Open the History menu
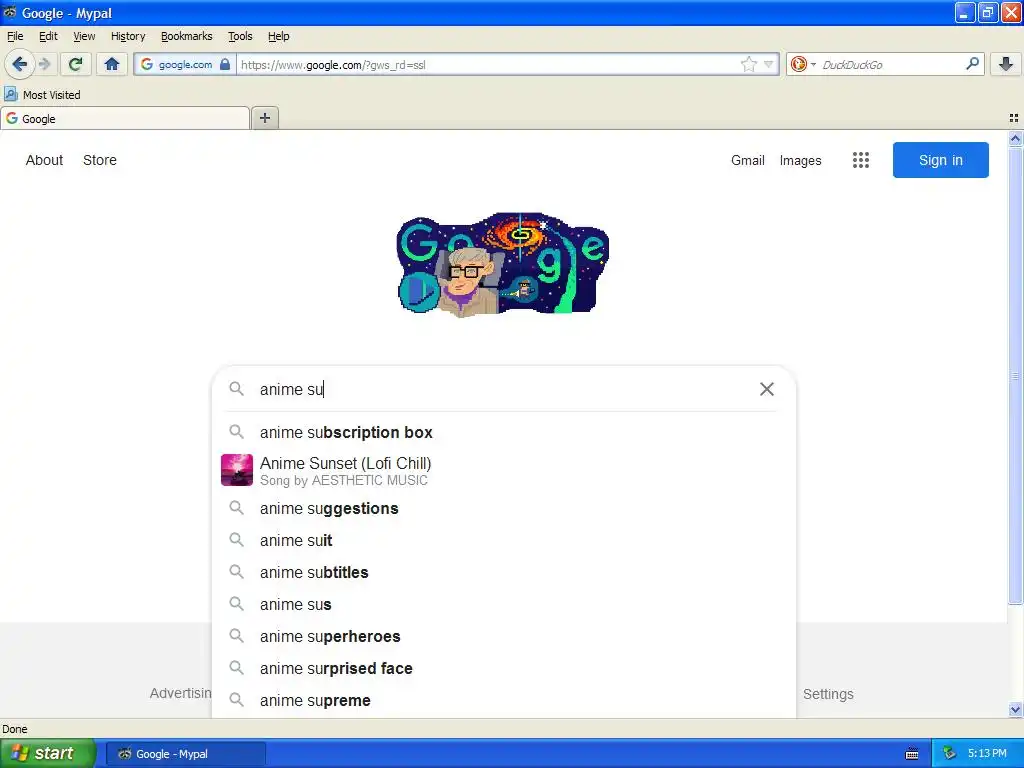The height and width of the screenshot is (768, 1024). (128, 36)
